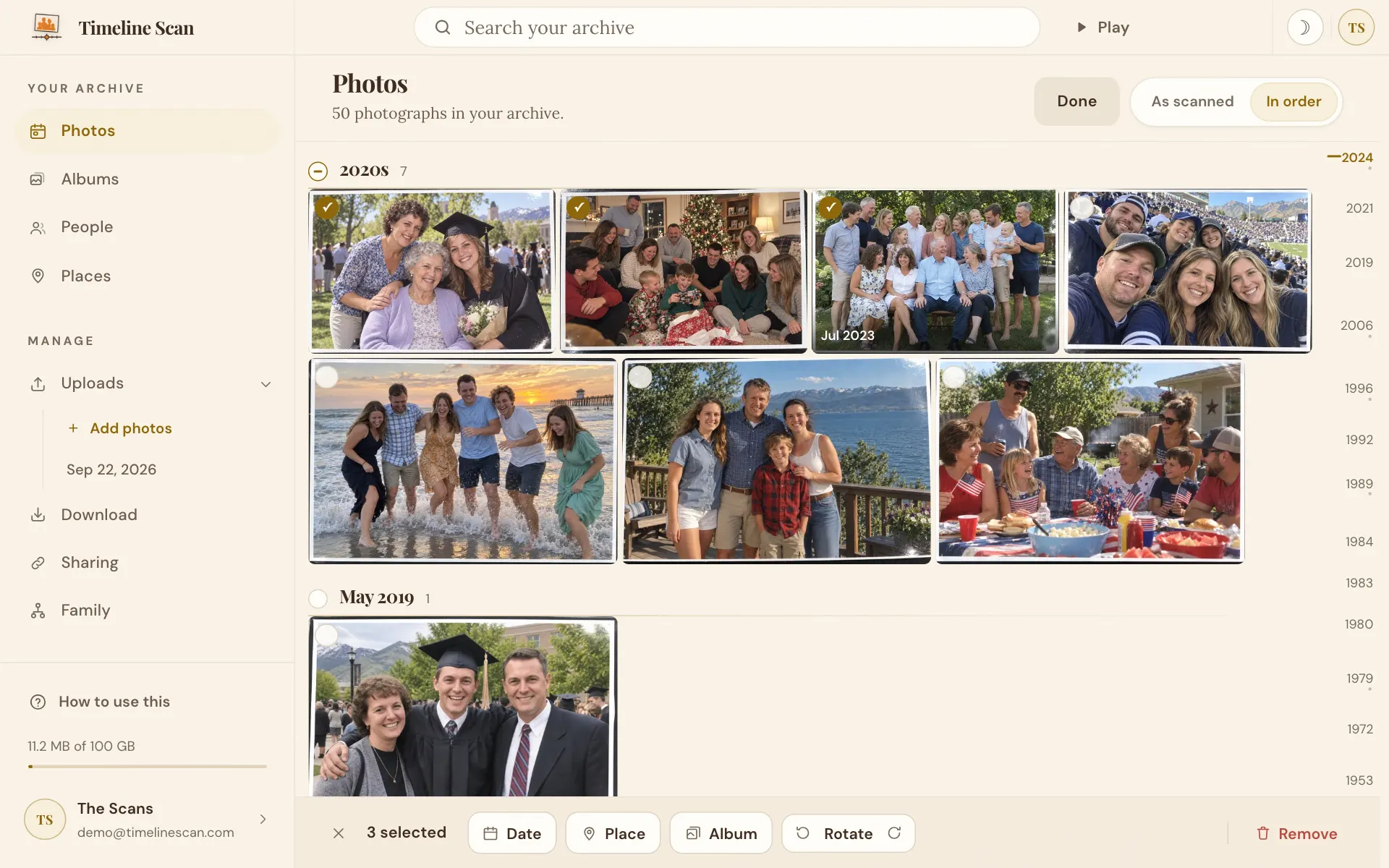Screen dimensions: 1389x868
Task: Open Places in the sidebar
Action: pos(147,276)
